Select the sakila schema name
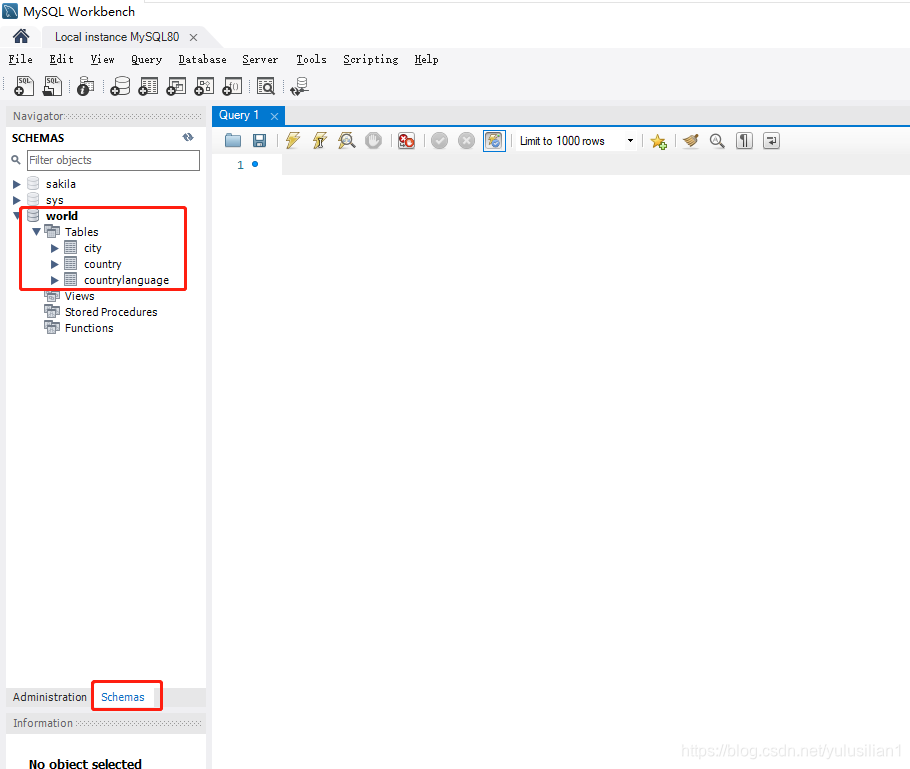Image resolution: width=910 pixels, height=769 pixels. [61, 184]
